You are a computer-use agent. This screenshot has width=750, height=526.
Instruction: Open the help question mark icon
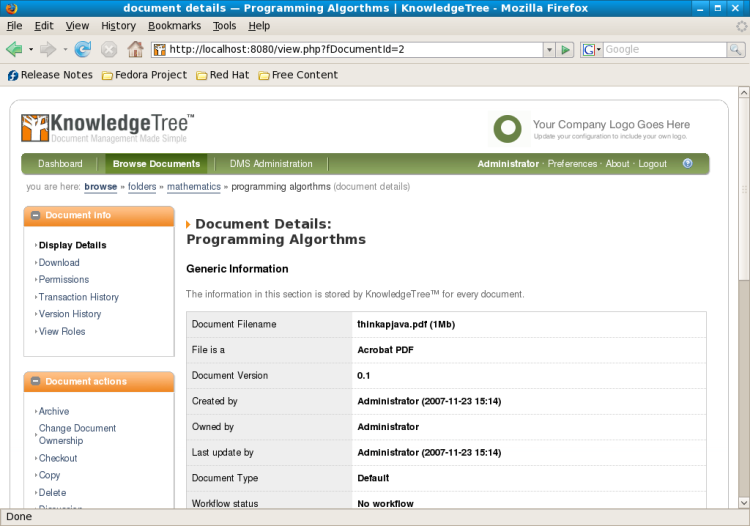coord(687,164)
